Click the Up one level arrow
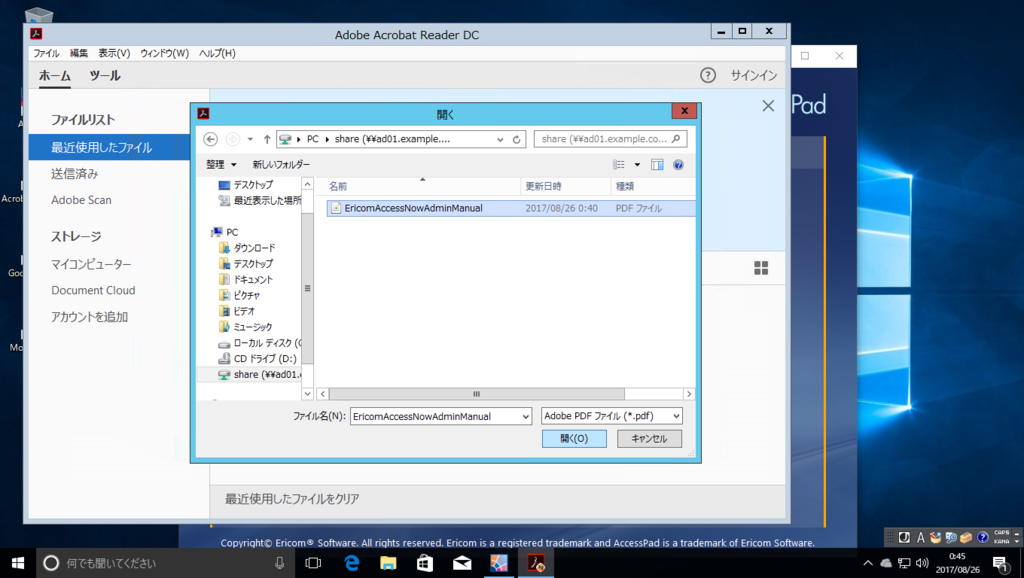 point(267,139)
